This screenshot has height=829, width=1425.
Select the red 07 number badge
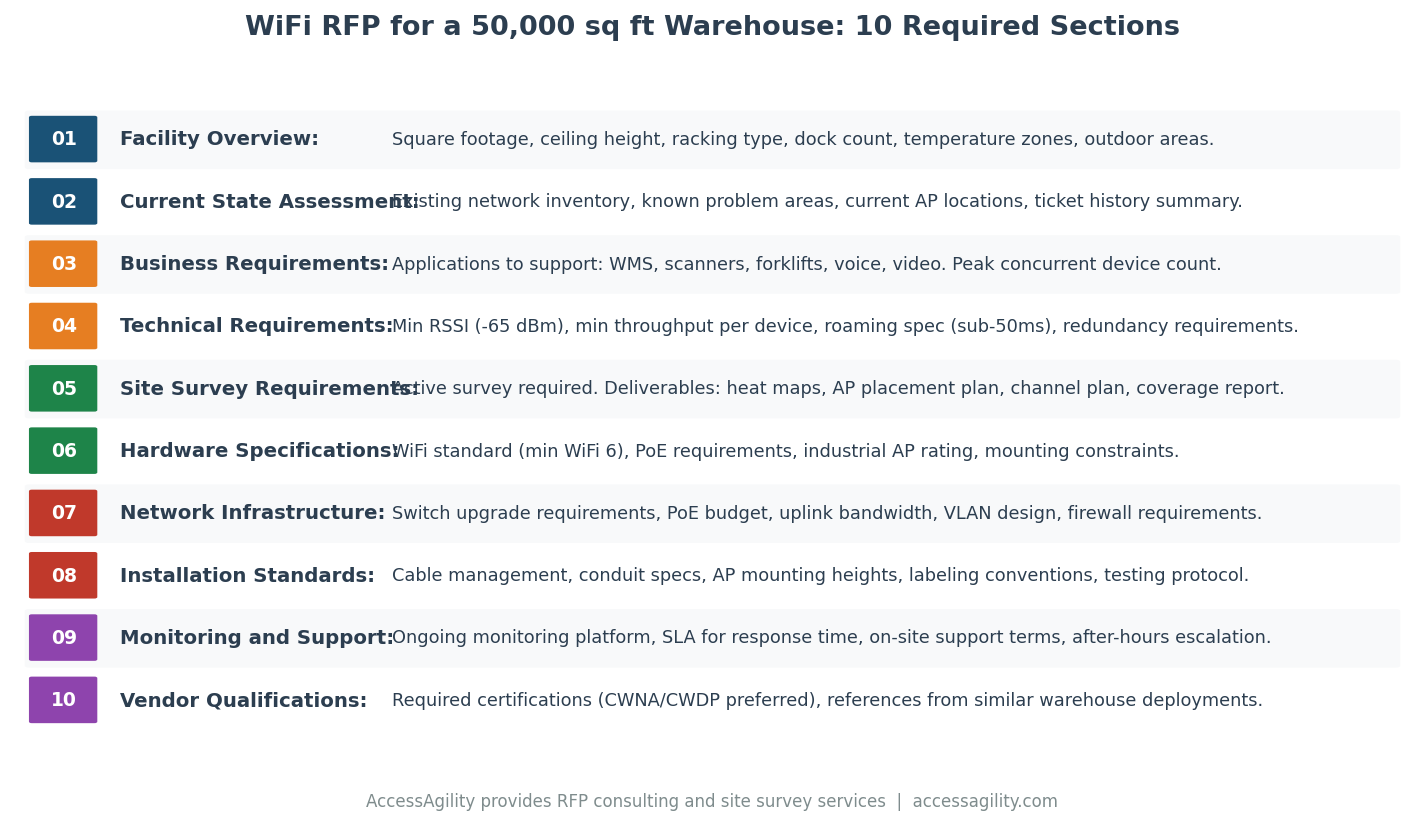63,513
